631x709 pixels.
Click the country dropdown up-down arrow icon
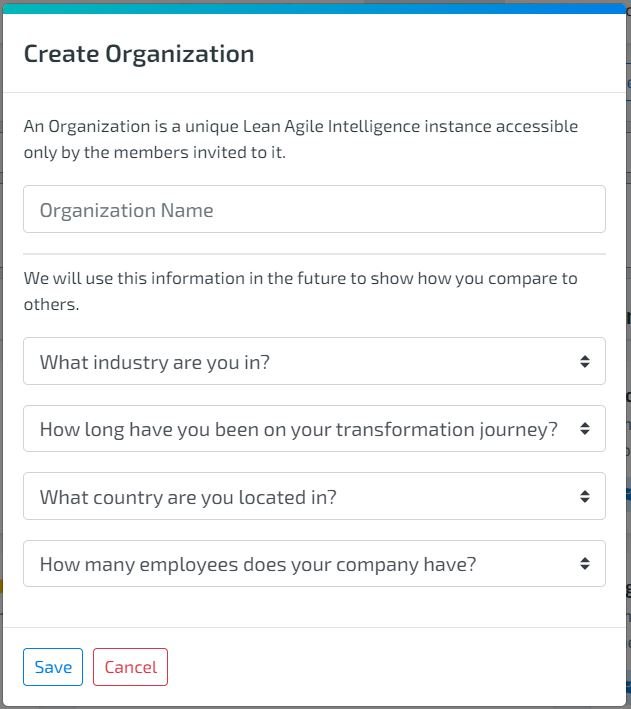tap(584, 496)
